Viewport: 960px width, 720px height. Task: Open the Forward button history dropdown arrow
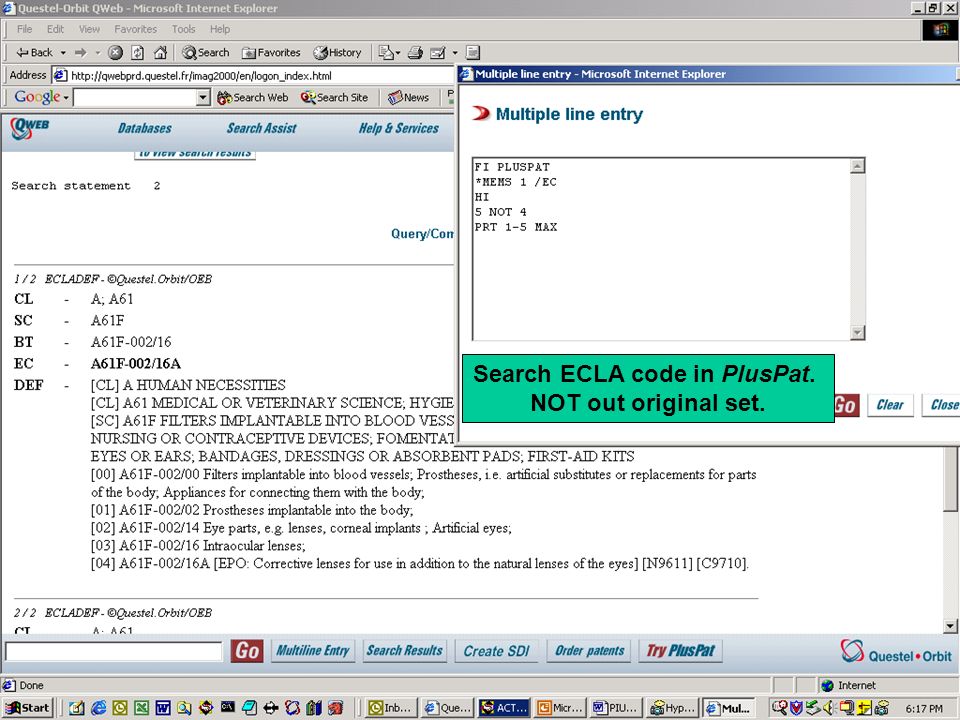[x=97, y=53]
